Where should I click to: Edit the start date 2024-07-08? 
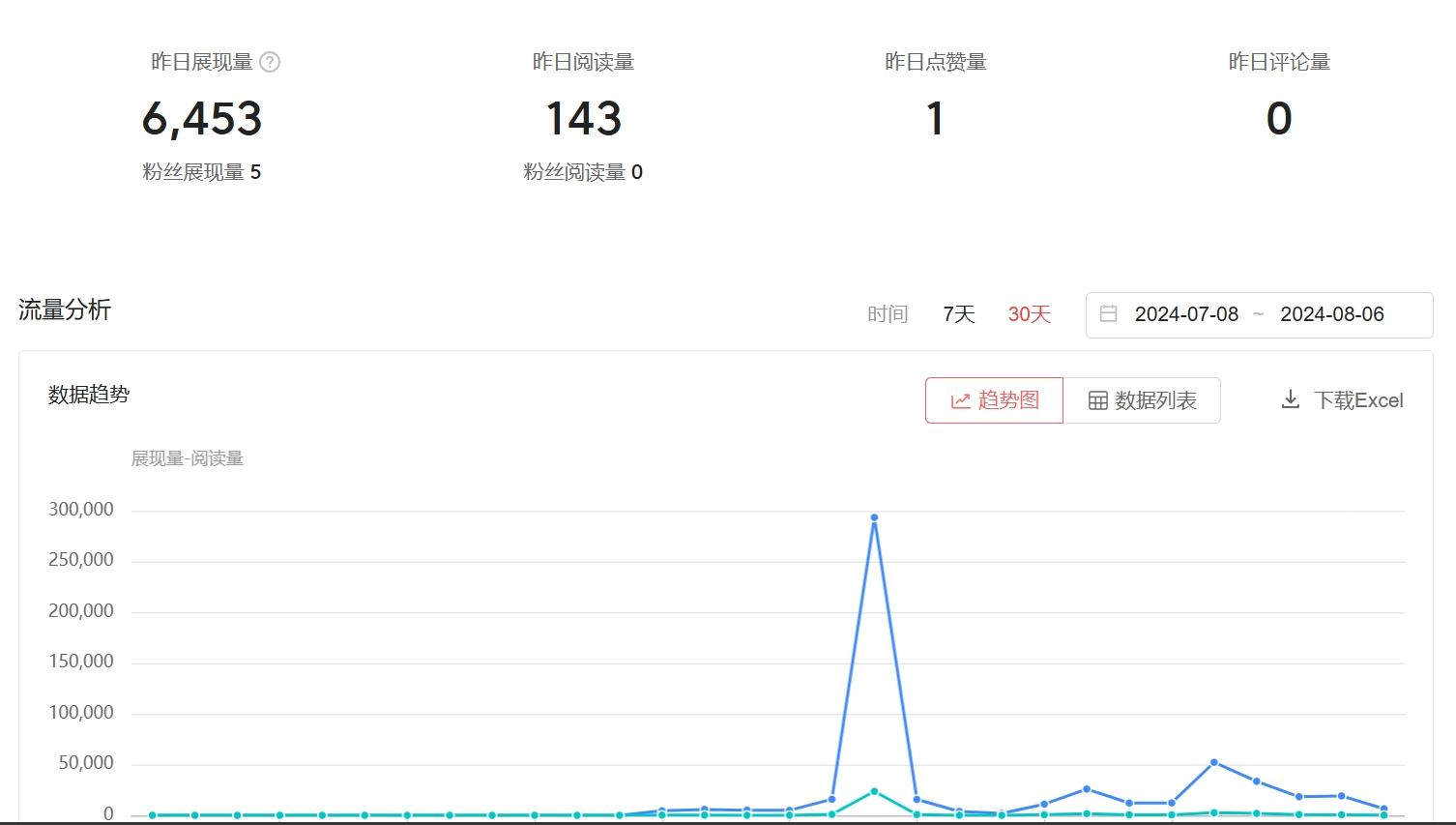coord(1186,314)
